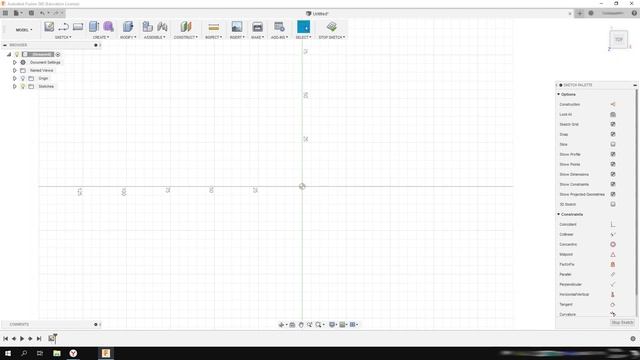
Task: Select the Add-Ins scripts icon
Action: 279,27
